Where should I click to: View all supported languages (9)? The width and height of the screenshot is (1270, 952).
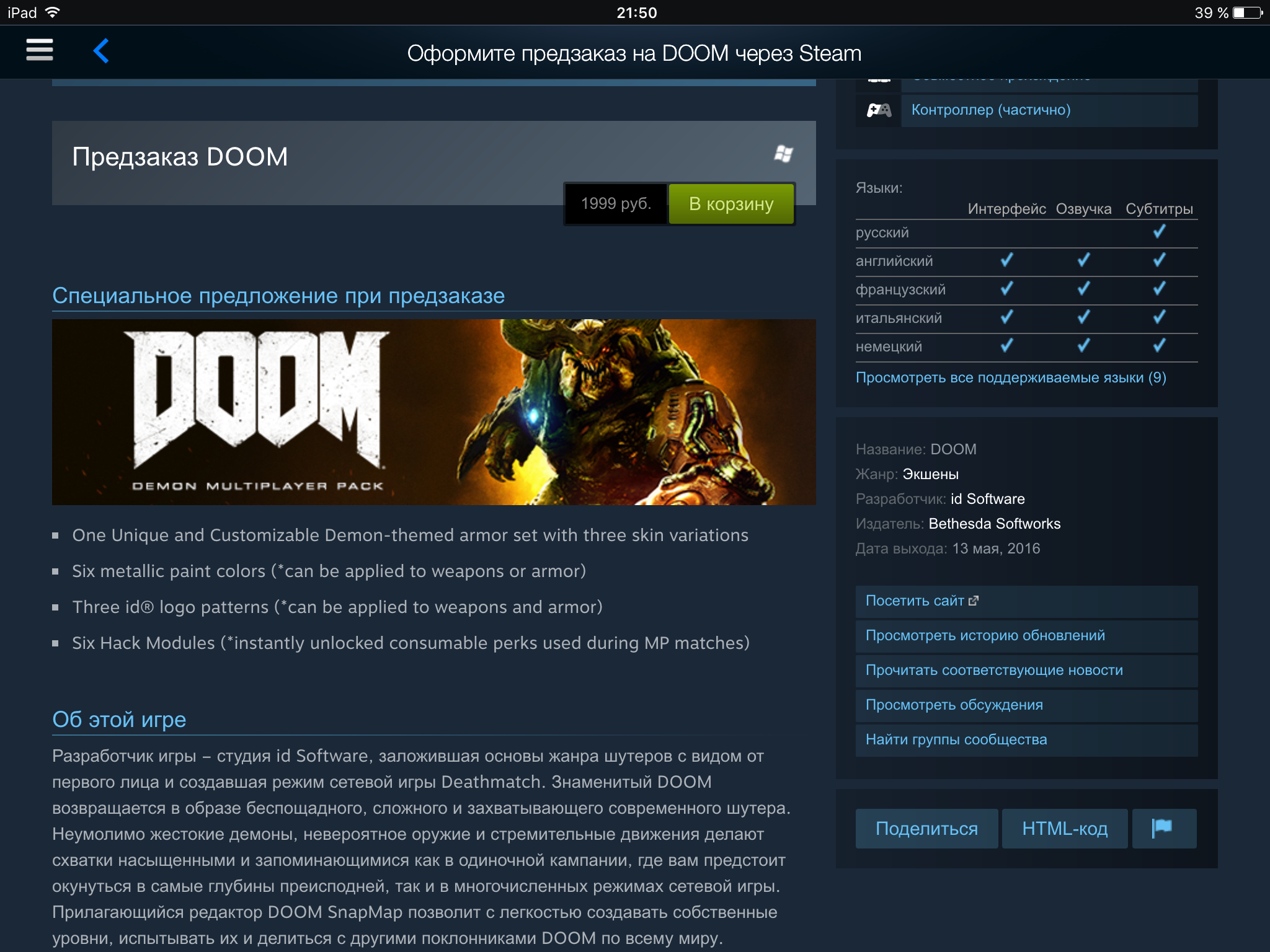pyautogui.click(x=1011, y=377)
